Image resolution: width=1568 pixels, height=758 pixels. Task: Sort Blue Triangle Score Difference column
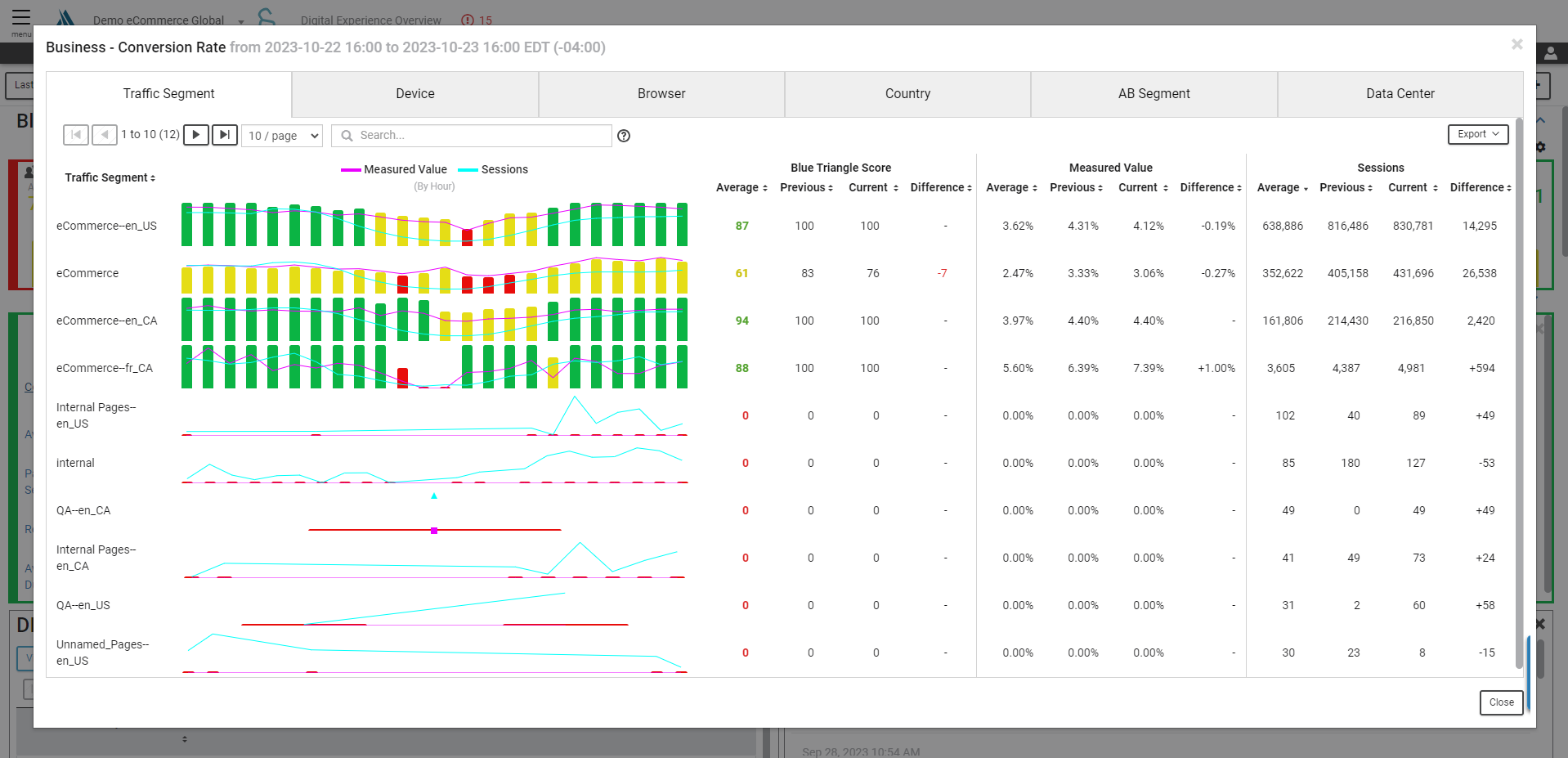point(941,187)
